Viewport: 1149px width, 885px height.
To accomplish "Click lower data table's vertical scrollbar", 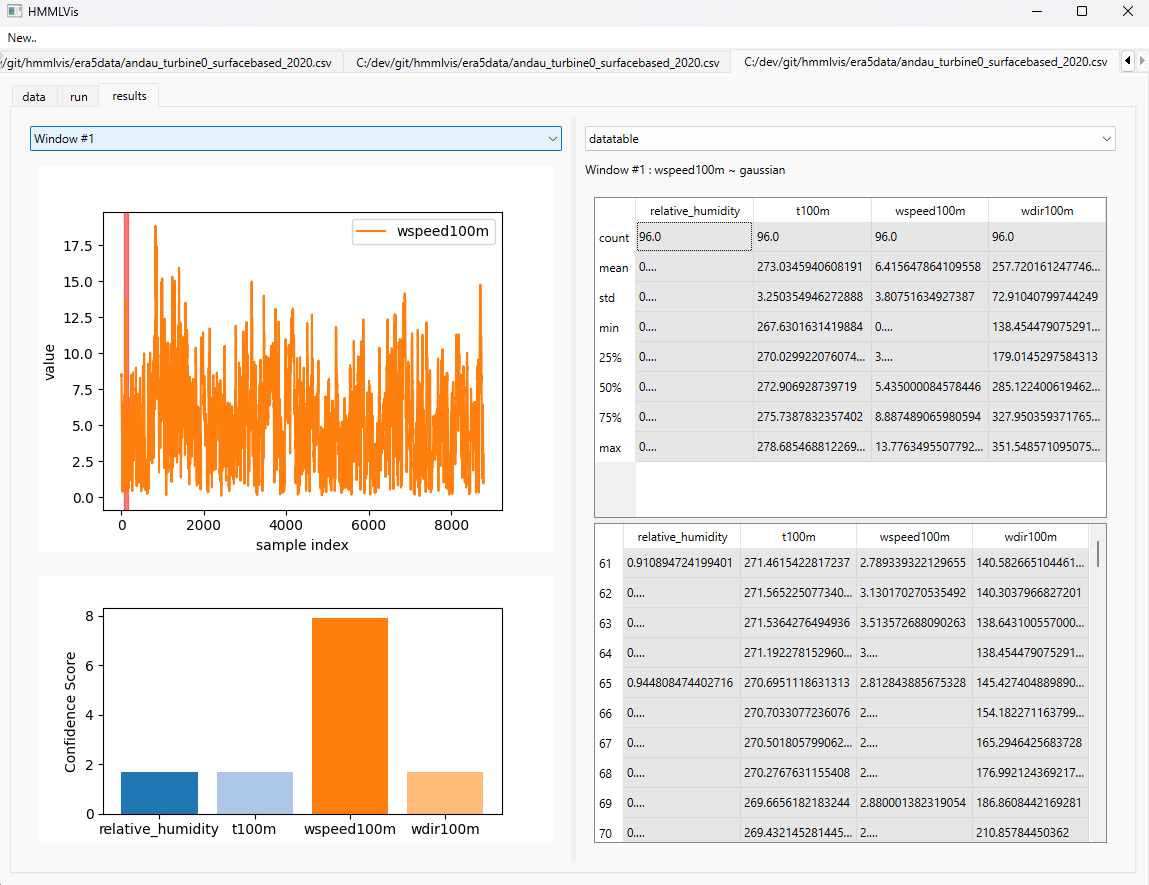I will [x=1098, y=553].
